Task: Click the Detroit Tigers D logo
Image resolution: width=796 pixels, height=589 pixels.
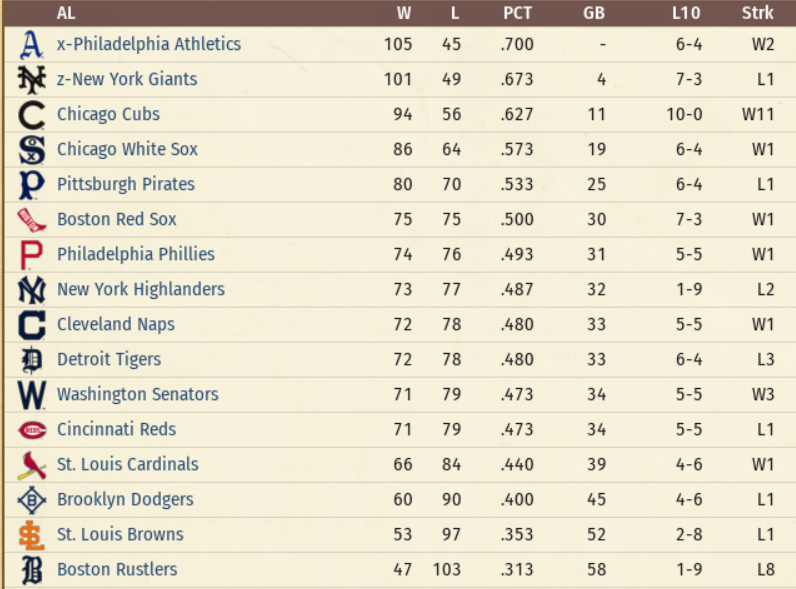Action: point(32,360)
